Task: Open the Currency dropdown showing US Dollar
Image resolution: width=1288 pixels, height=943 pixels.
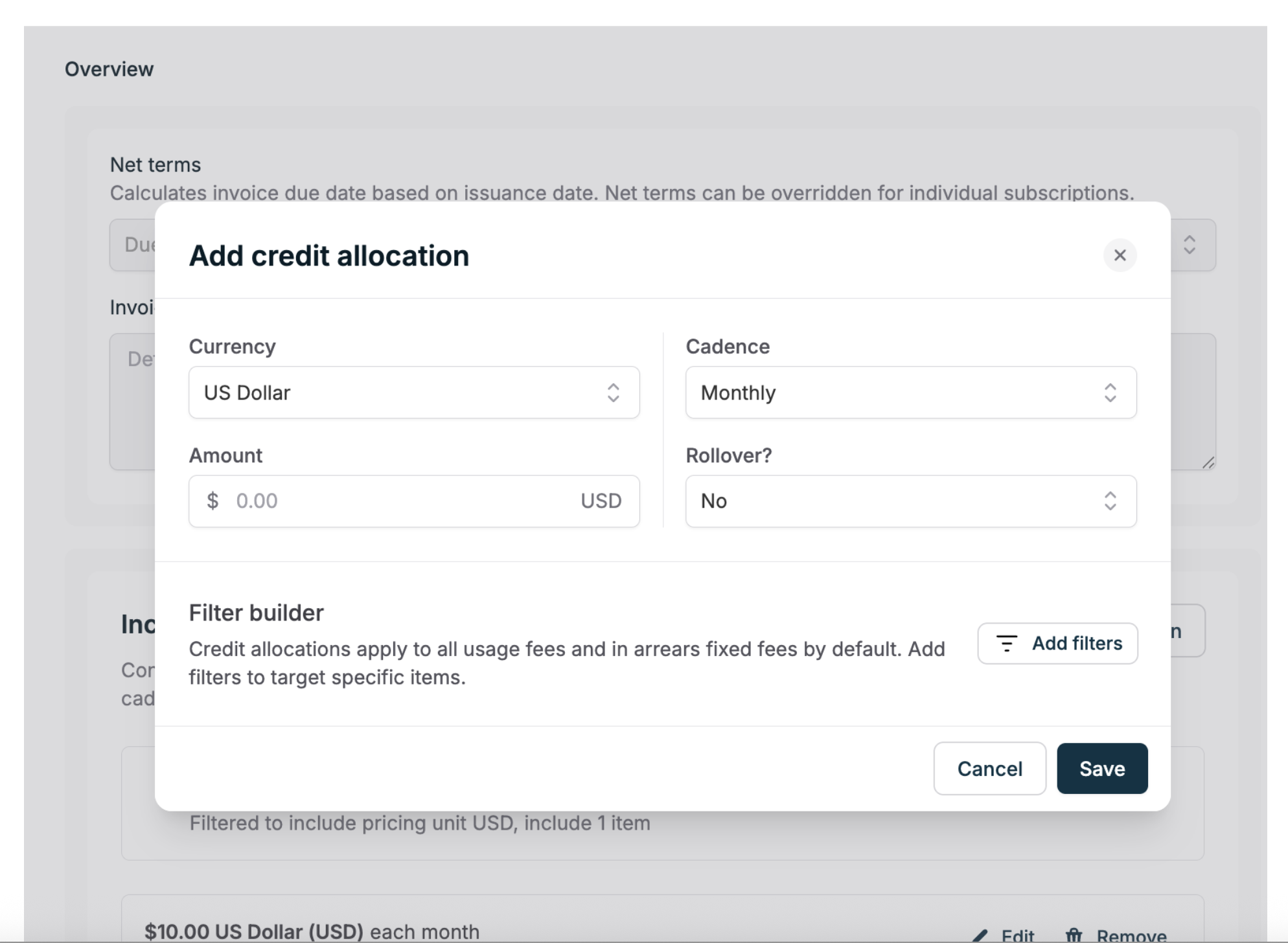Action: coord(414,392)
